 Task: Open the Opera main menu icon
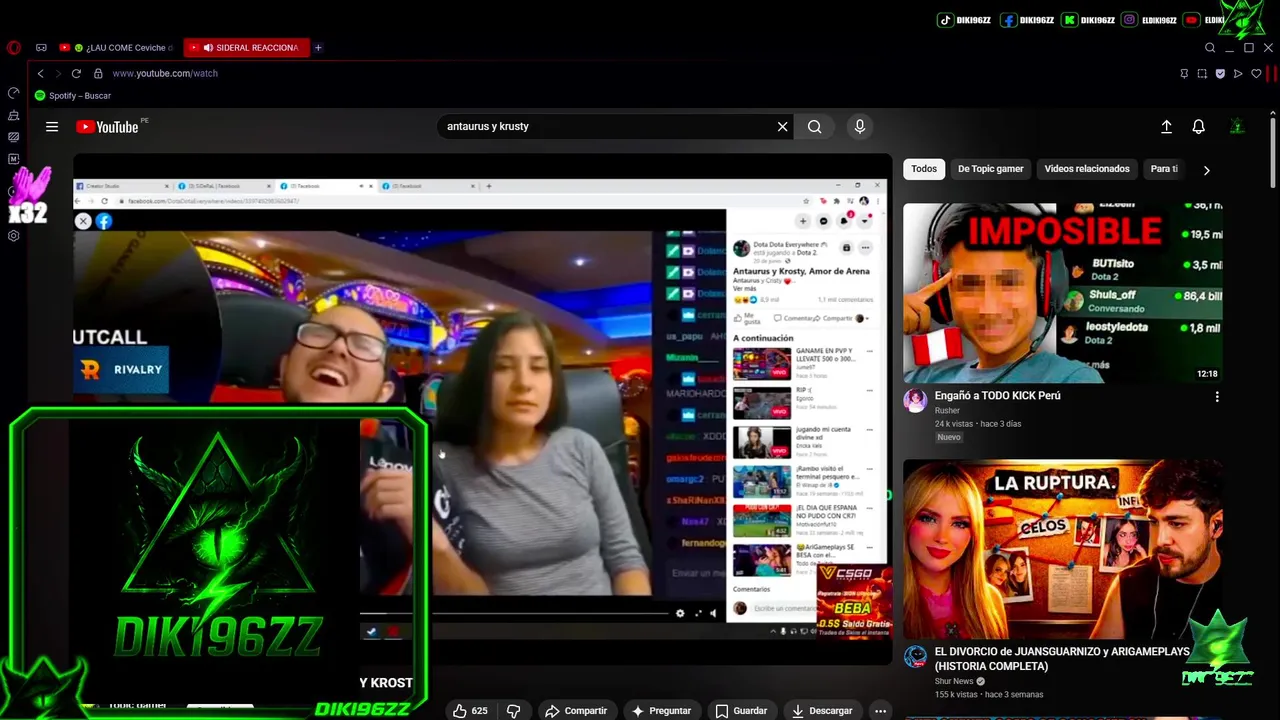13,47
